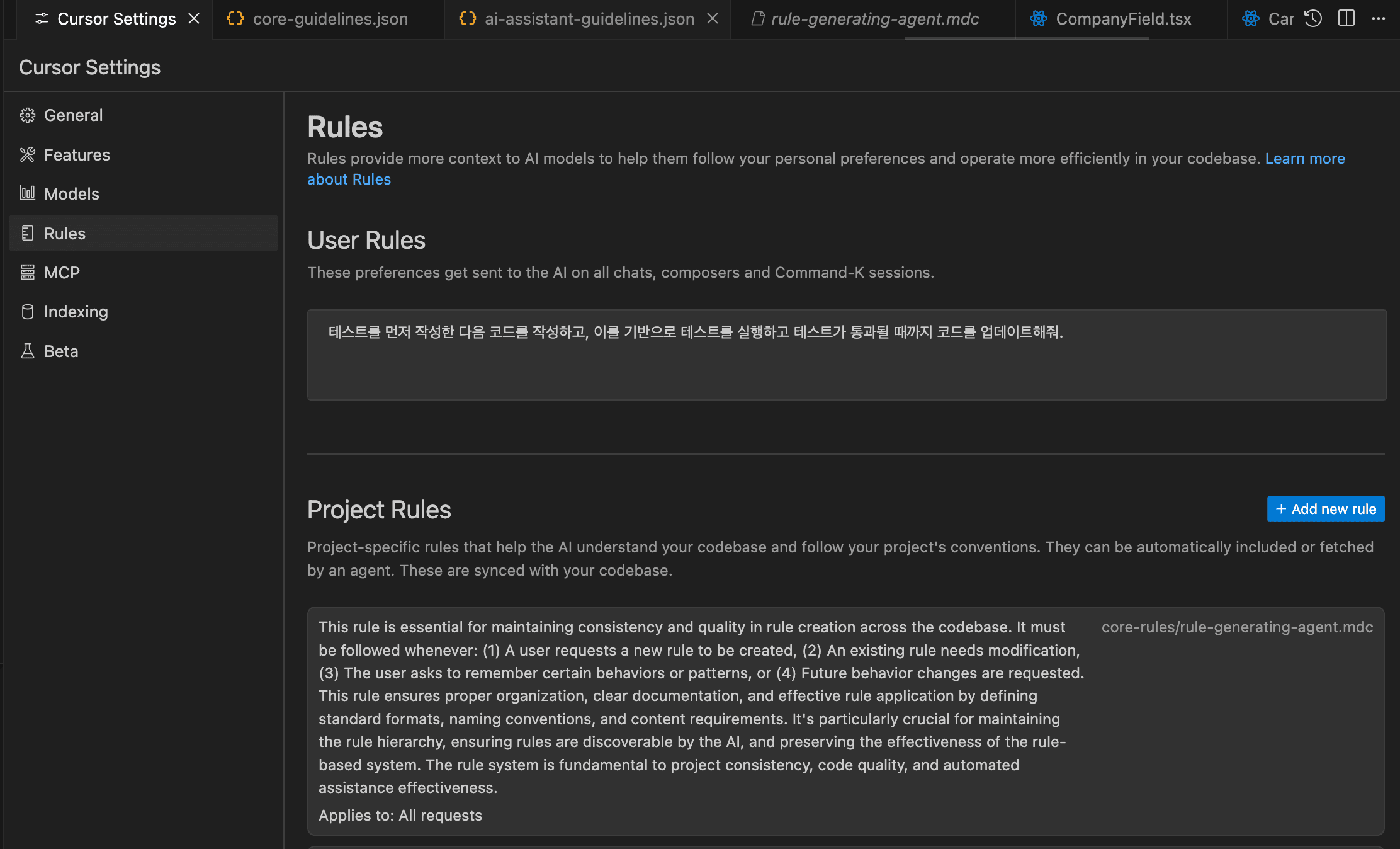Viewport: 1400px width, 849px height.
Task: Click the core-rules/rule-generating-agent.mdc file path
Action: click(x=1237, y=627)
